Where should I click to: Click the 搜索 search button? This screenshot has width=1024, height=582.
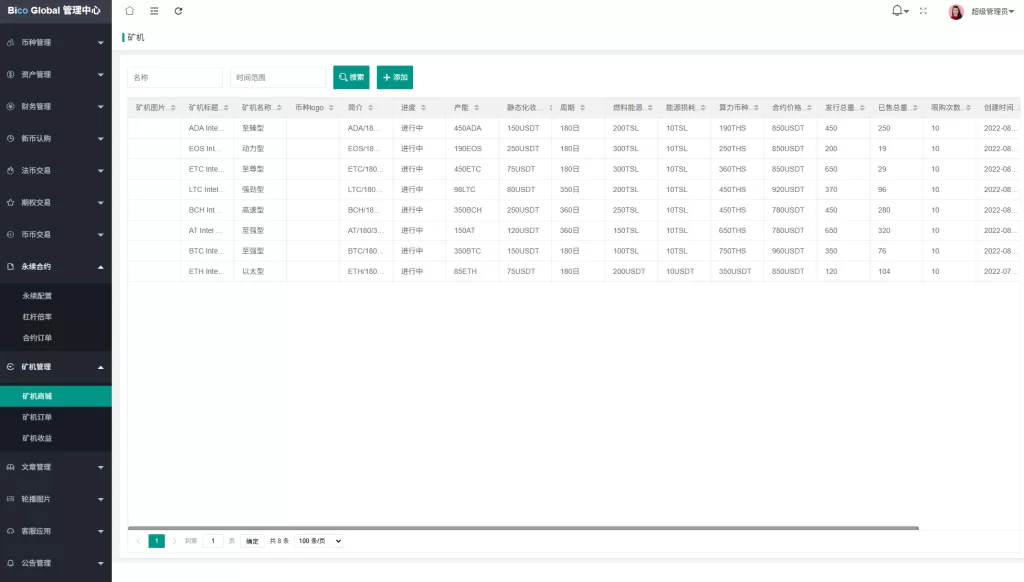353,77
